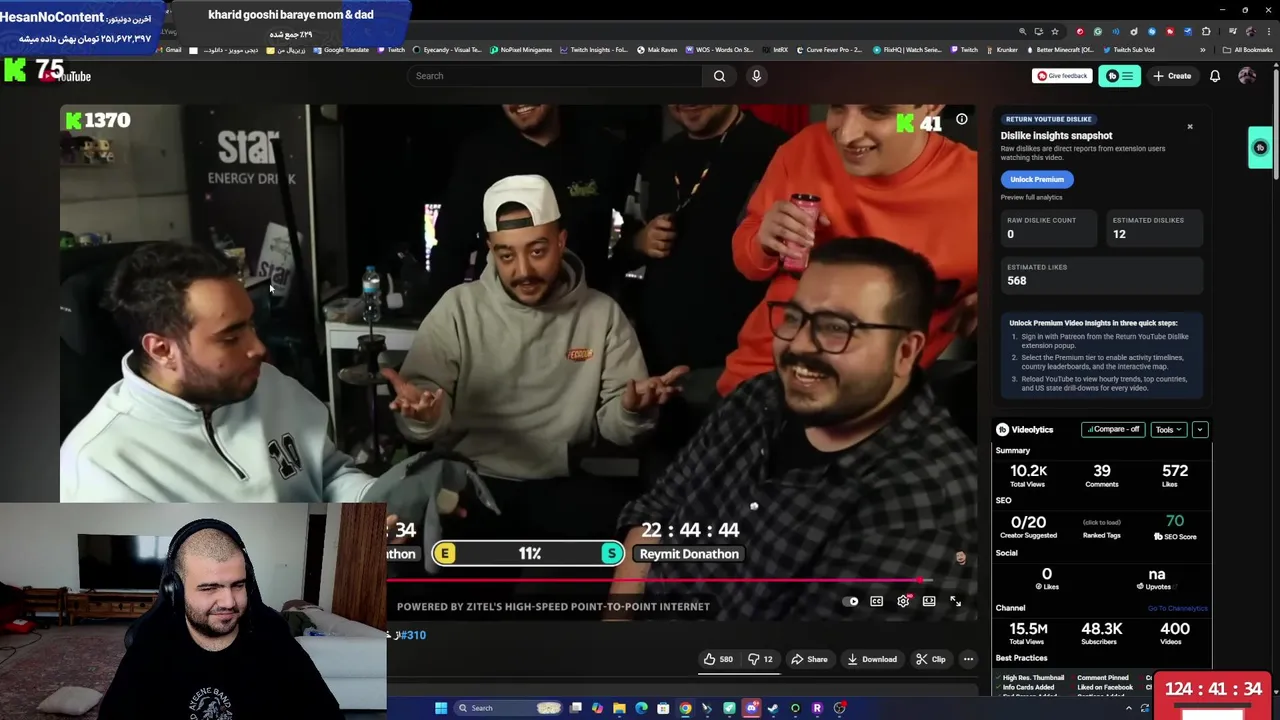This screenshot has height=720, width=1280.
Task: Click the Estimated Likes 568 card
Action: pyautogui.click(x=1103, y=274)
